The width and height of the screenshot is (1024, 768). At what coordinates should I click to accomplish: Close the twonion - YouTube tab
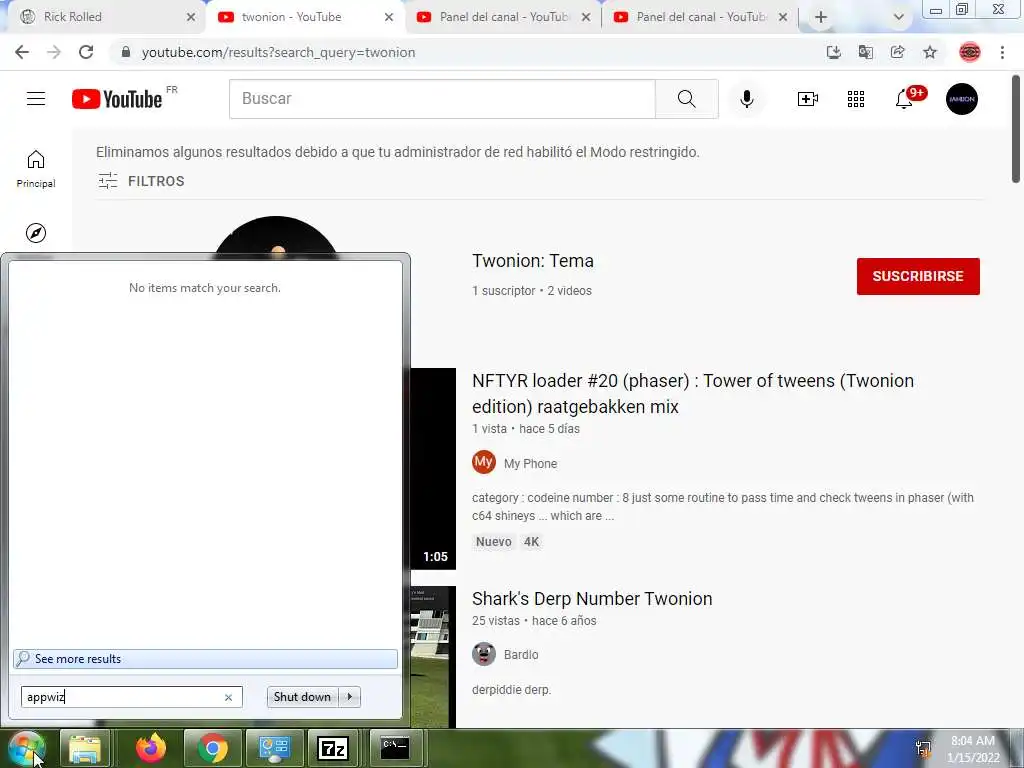[x=389, y=17]
